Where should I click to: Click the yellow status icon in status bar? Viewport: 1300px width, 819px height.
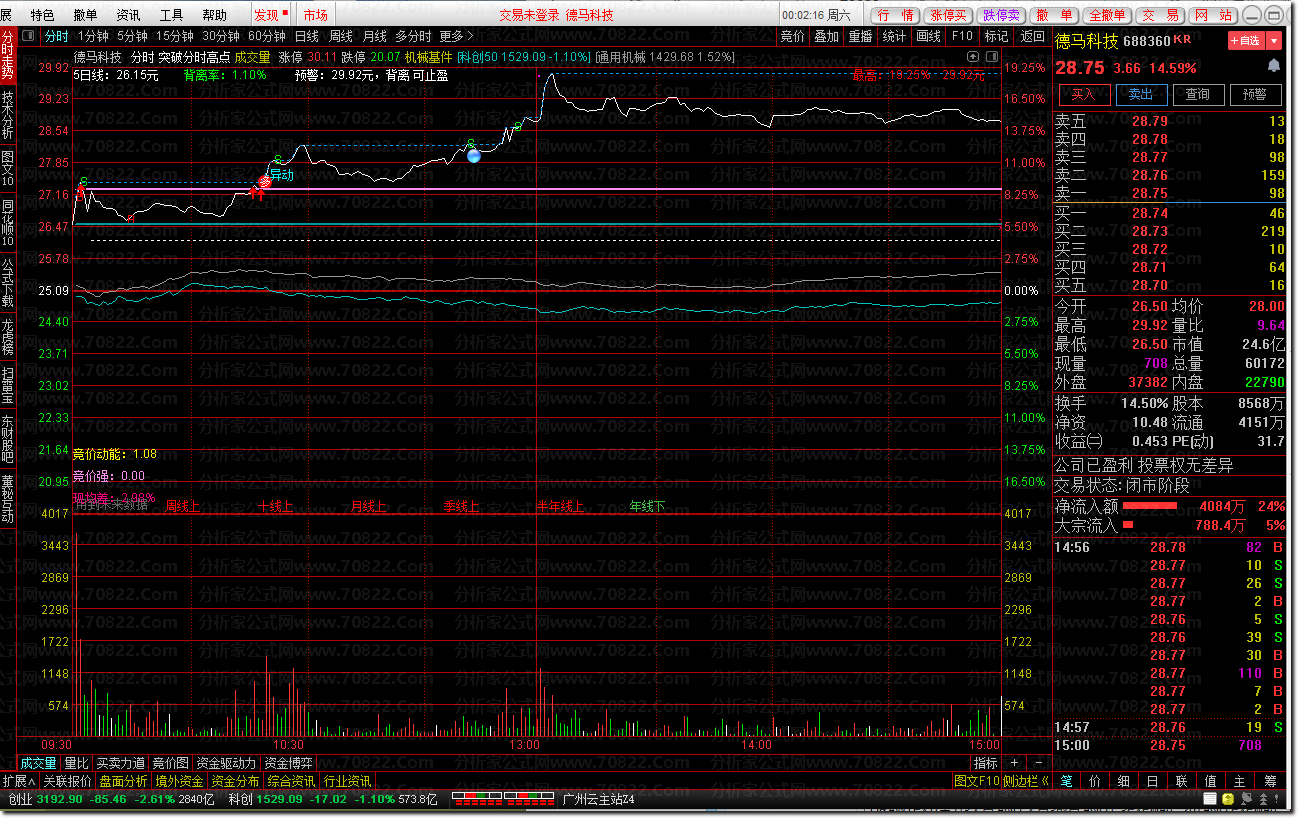(1226, 799)
